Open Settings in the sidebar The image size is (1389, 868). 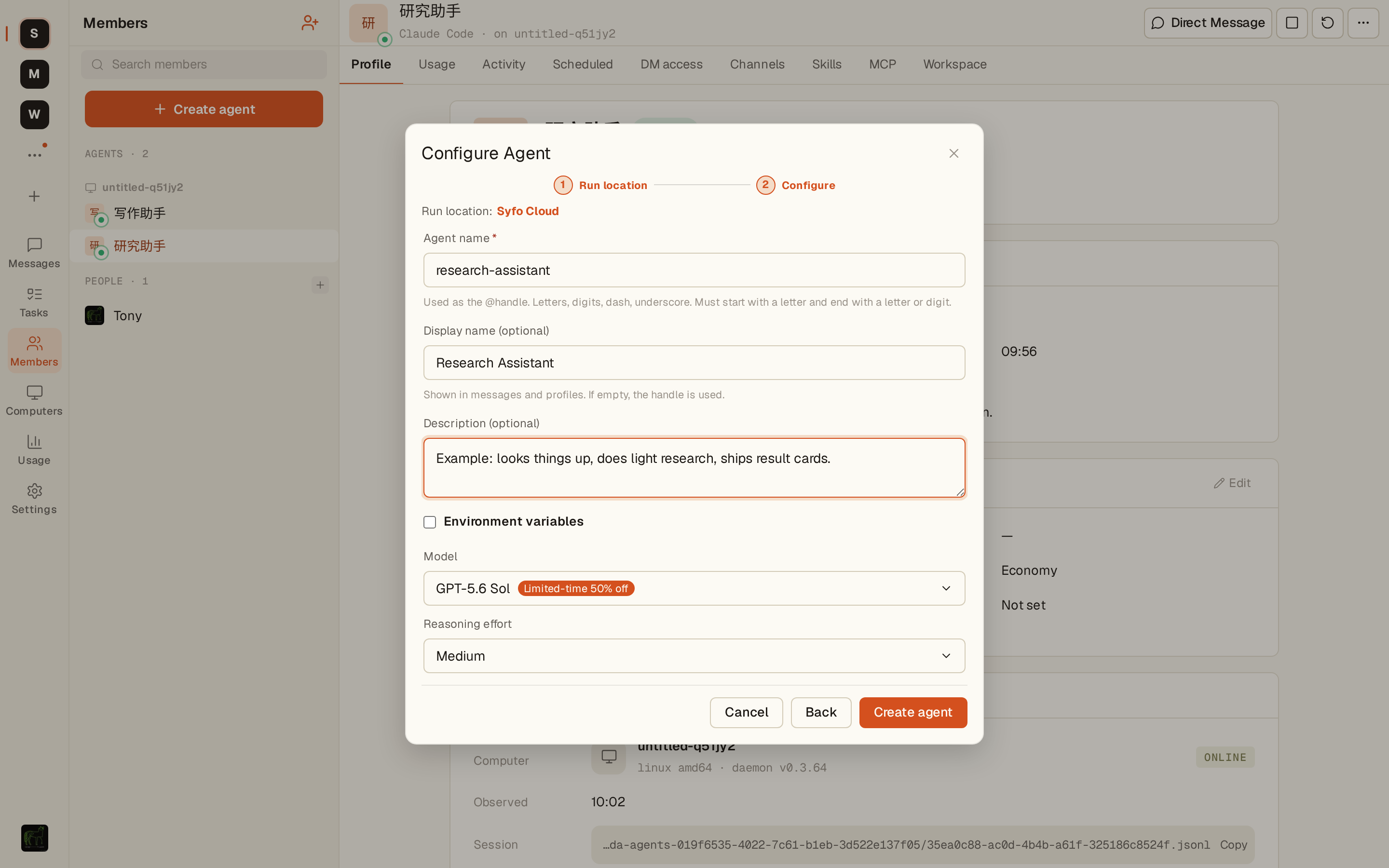coord(34,499)
